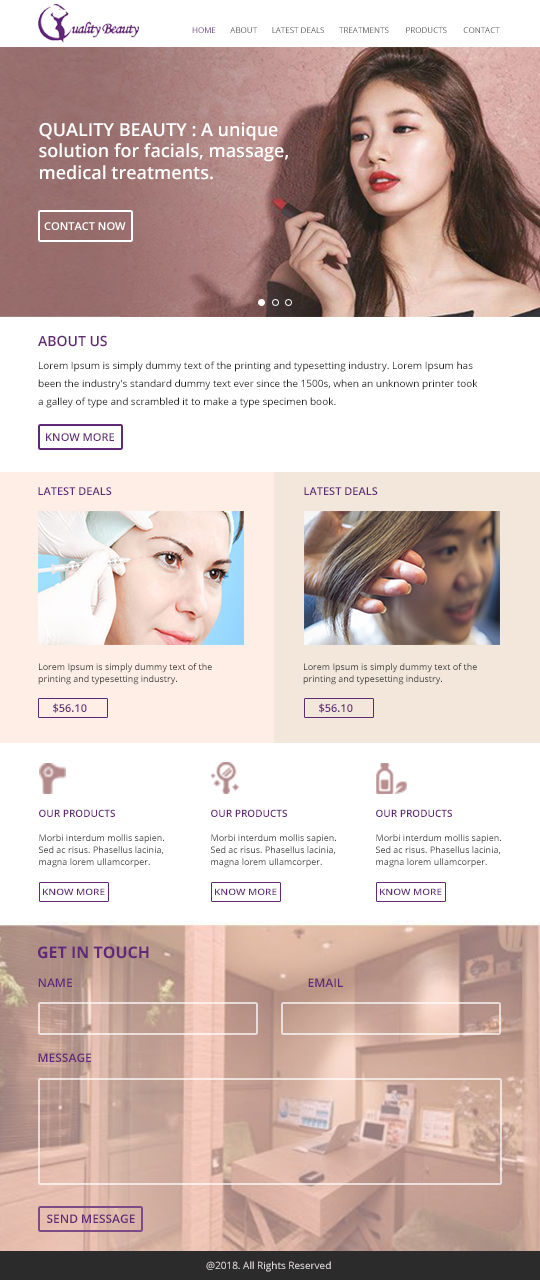
Task: Click the Quality Beauty logo
Action: tap(89, 24)
